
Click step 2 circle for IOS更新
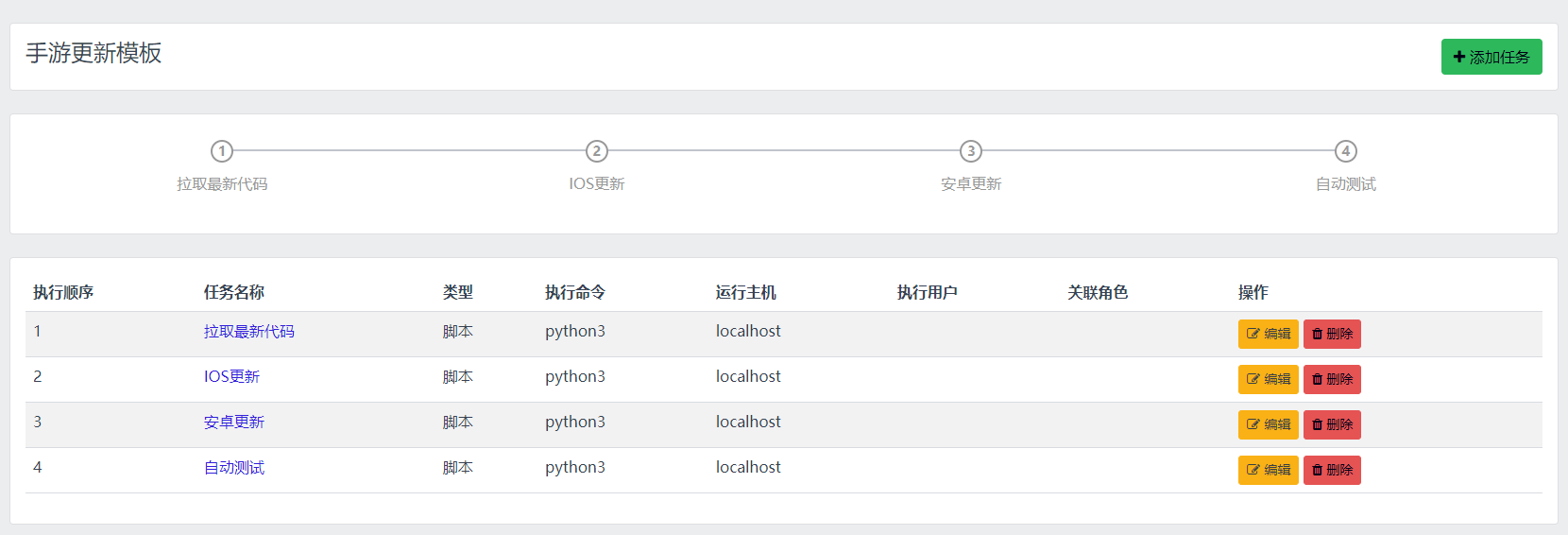[596, 151]
